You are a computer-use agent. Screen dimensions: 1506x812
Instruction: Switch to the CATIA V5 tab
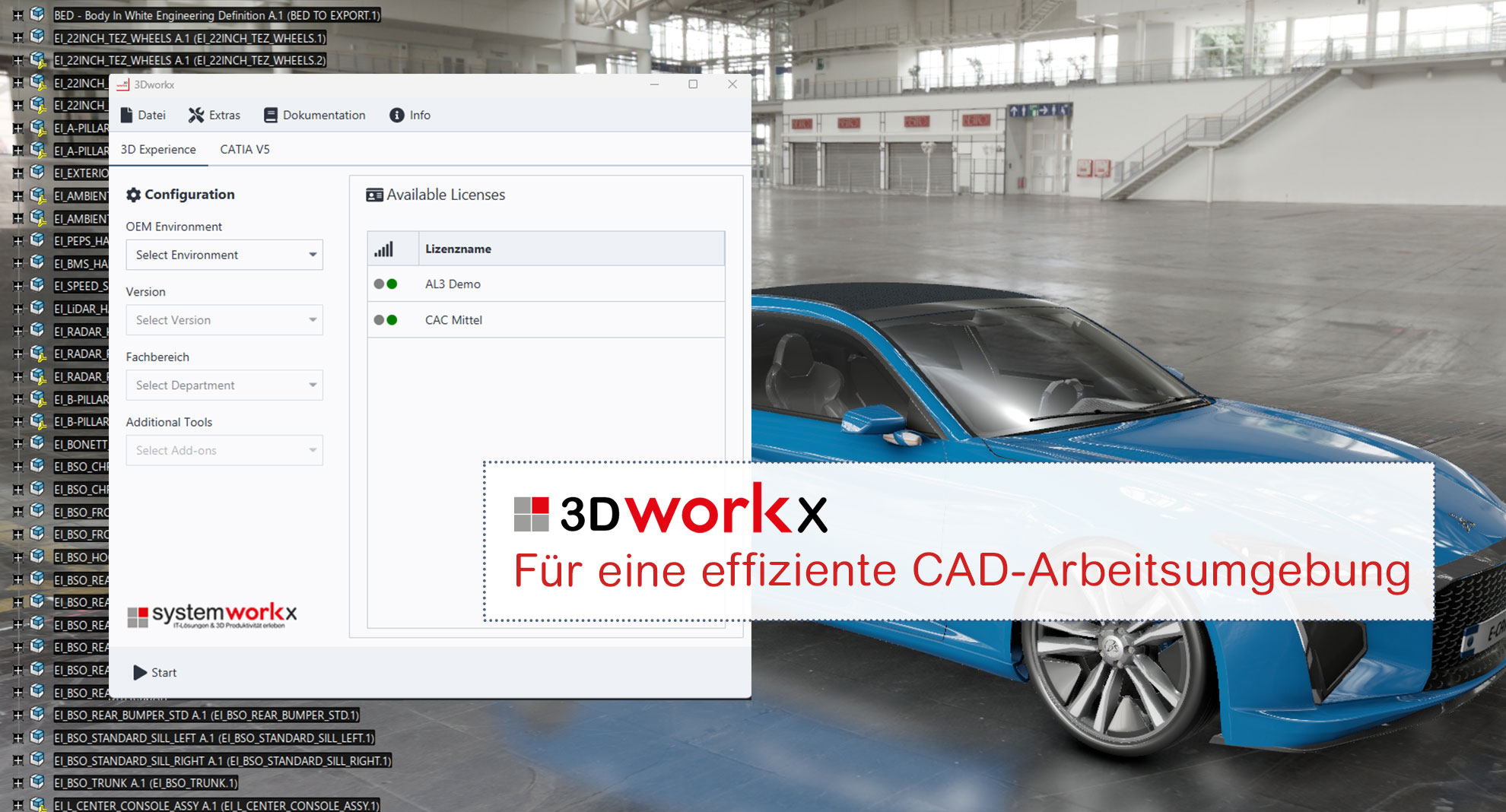click(245, 149)
